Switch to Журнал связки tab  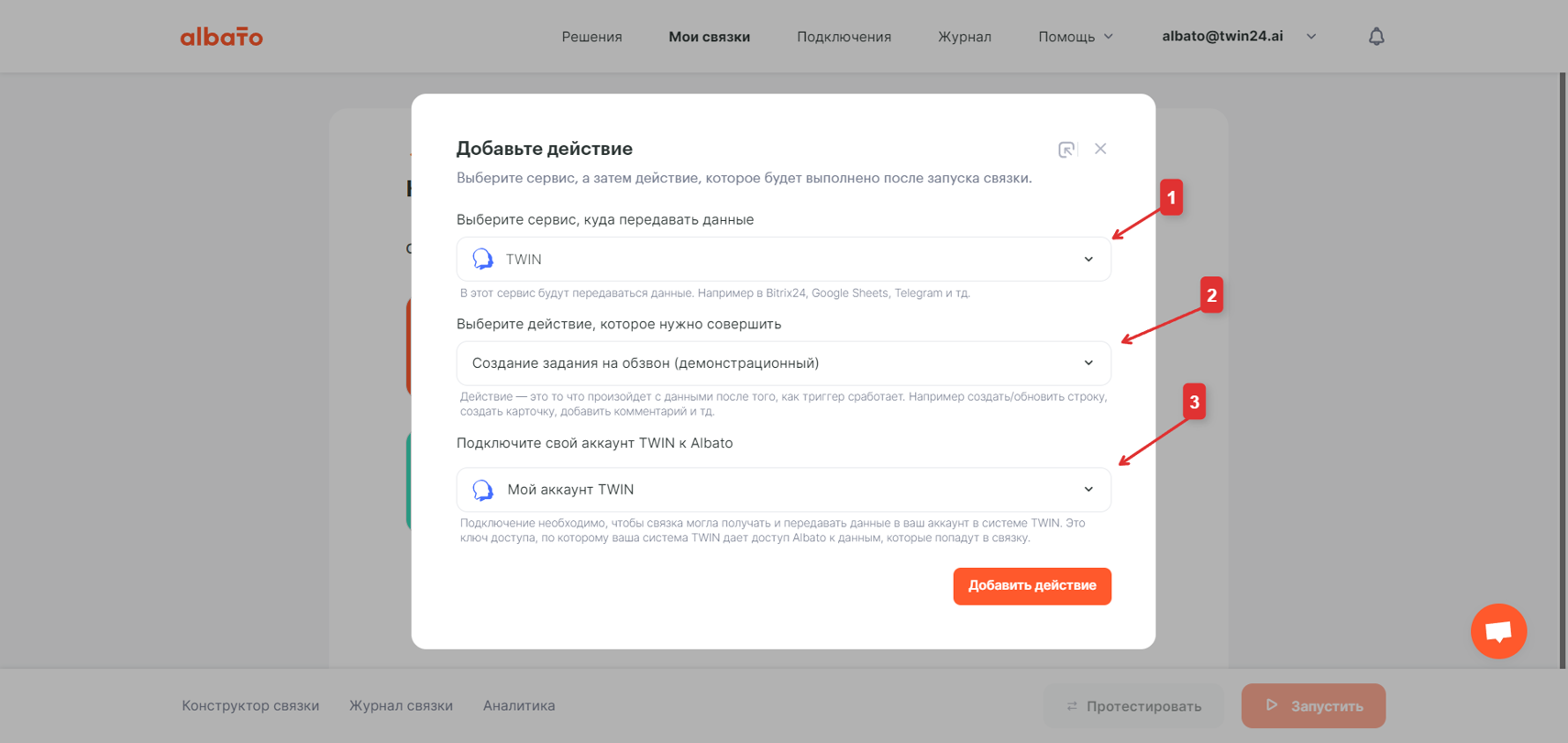[x=401, y=705]
